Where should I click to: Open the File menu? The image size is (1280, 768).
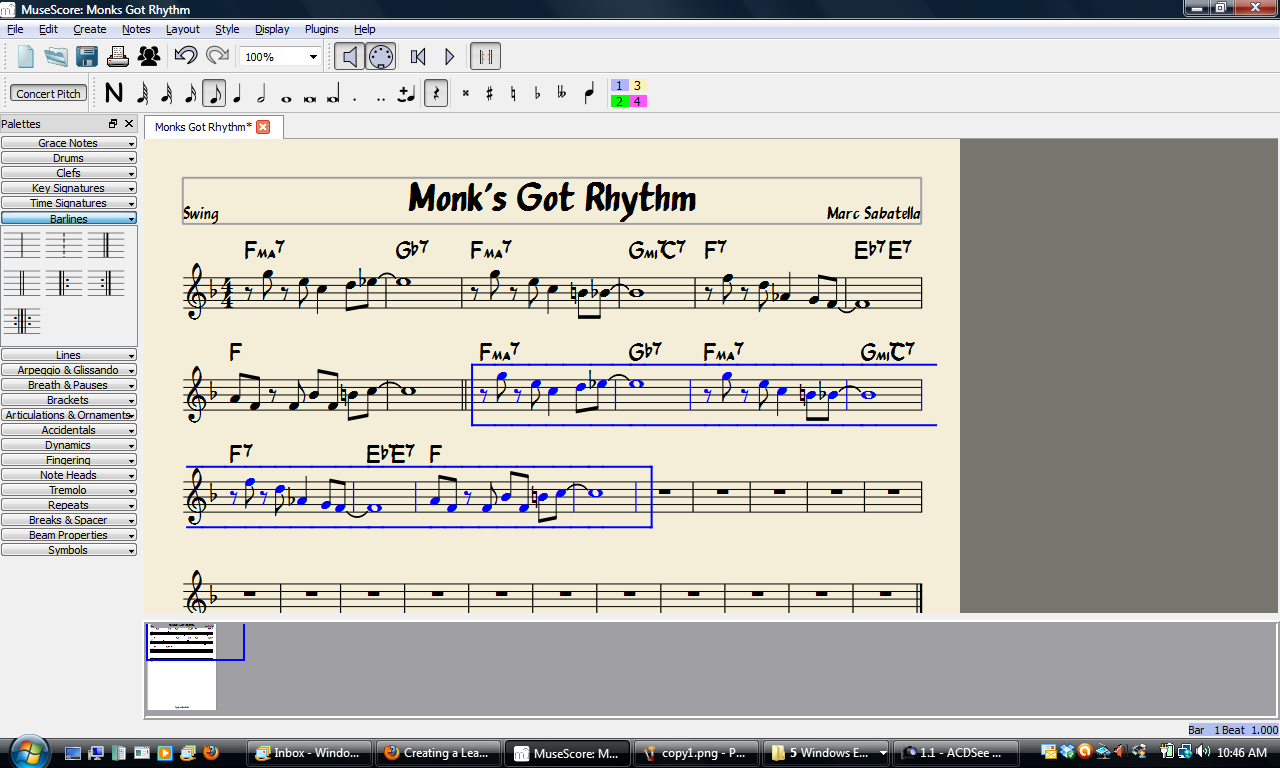(x=15, y=29)
